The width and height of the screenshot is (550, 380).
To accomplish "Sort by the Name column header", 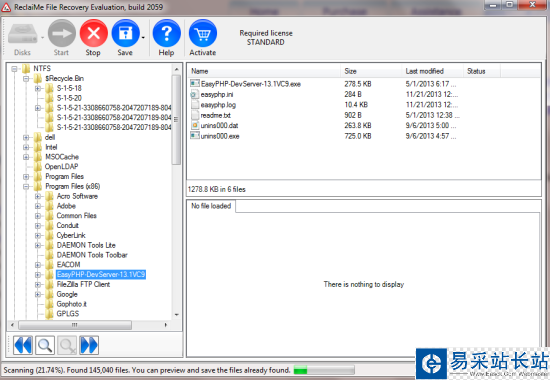I will click(264, 71).
